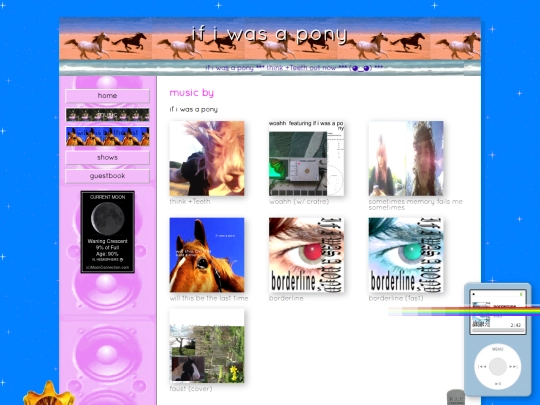Image resolution: width=540 pixels, height=405 pixels.
Task: Seek using the iPod progress bar
Action: coord(498,331)
